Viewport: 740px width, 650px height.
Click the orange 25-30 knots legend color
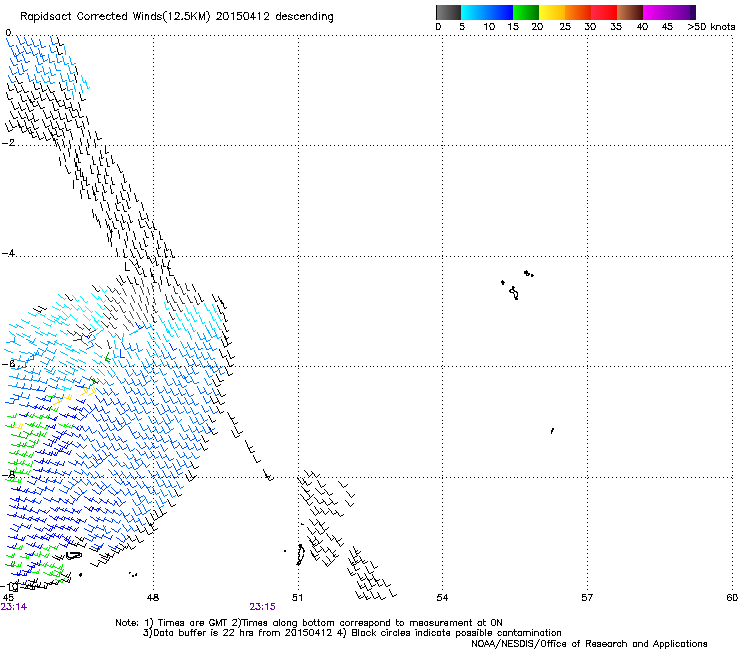[578, 12]
